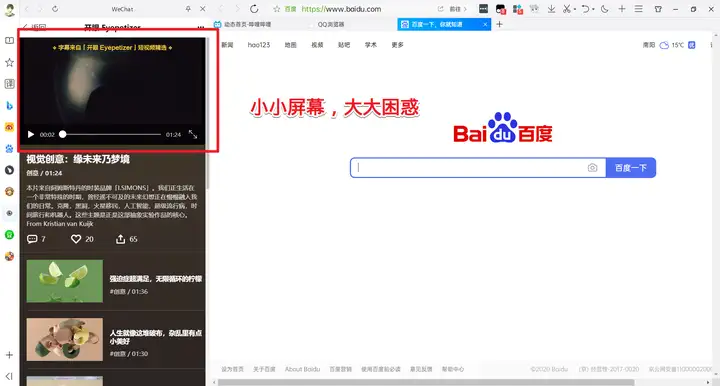Like the video with heart icon
720x386 pixels.
76,239
